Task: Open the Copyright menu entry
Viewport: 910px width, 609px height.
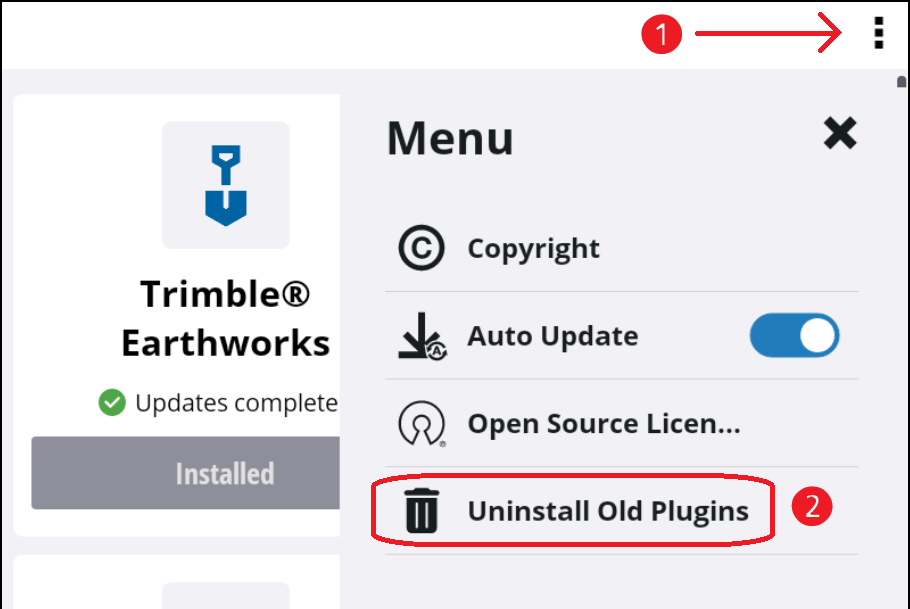Action: pyautogui.click(x=533, y=249)
